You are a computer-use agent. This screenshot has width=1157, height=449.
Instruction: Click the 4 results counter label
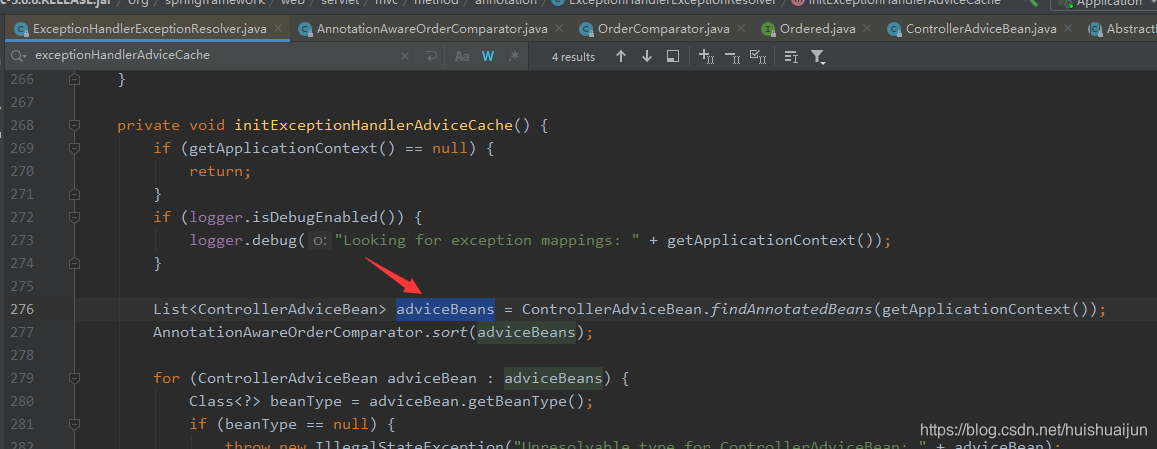point(573,57)
